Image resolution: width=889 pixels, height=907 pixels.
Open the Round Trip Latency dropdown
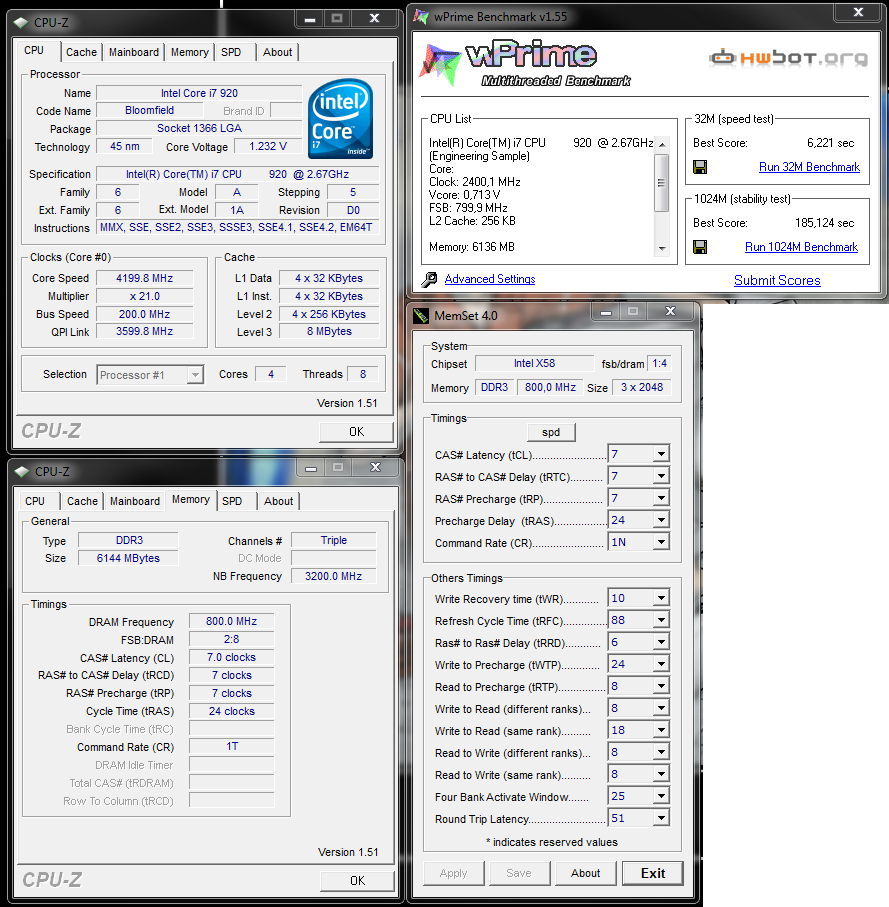click(x=661, y=818)
